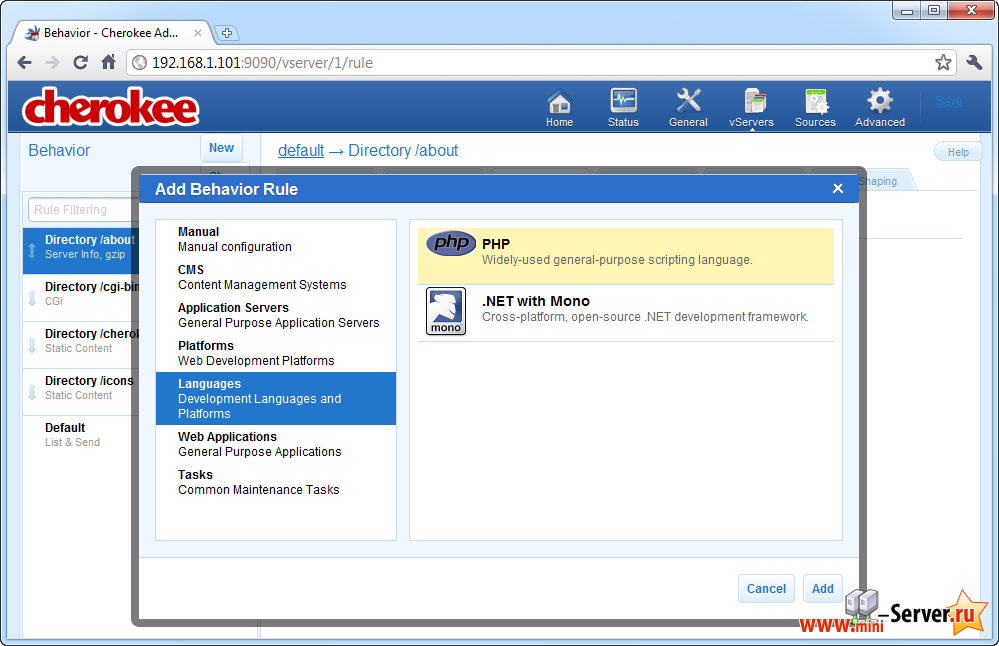Select the Languages category

point(276,399)
